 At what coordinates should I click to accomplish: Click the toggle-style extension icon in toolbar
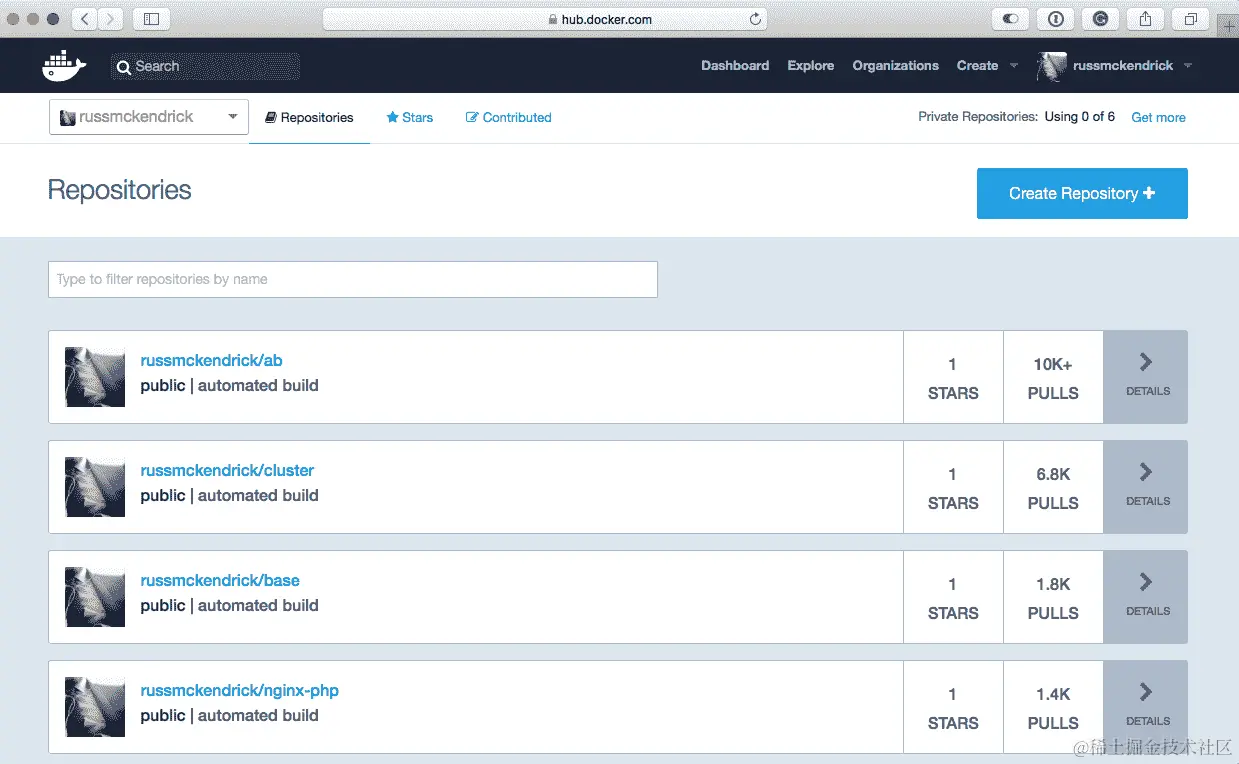(1010, 19)
